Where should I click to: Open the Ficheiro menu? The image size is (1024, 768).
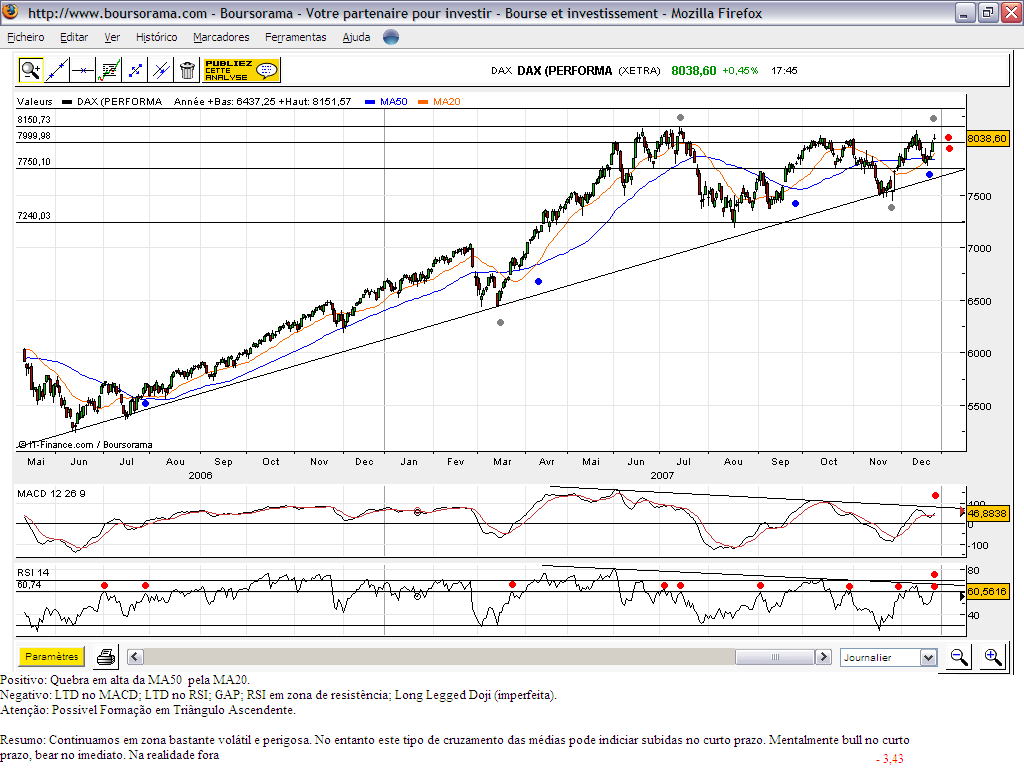click(26, 37)
